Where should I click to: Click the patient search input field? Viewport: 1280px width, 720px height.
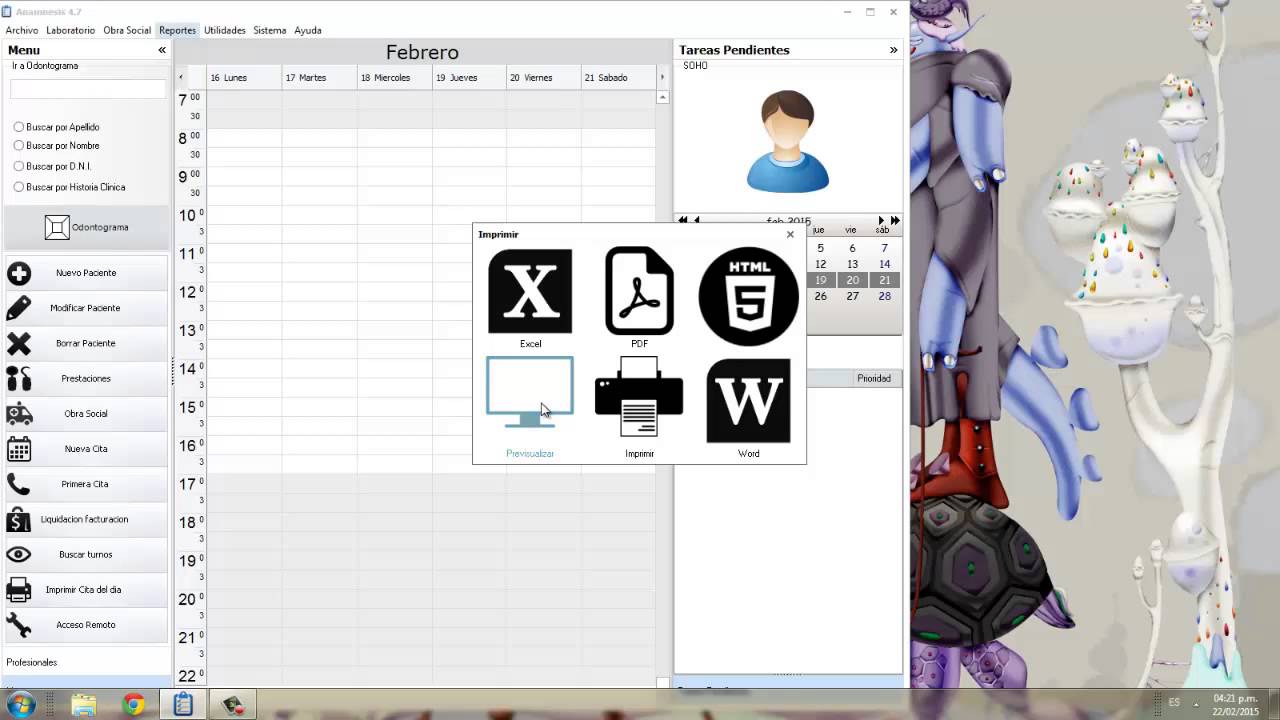[x=88, y=89]
